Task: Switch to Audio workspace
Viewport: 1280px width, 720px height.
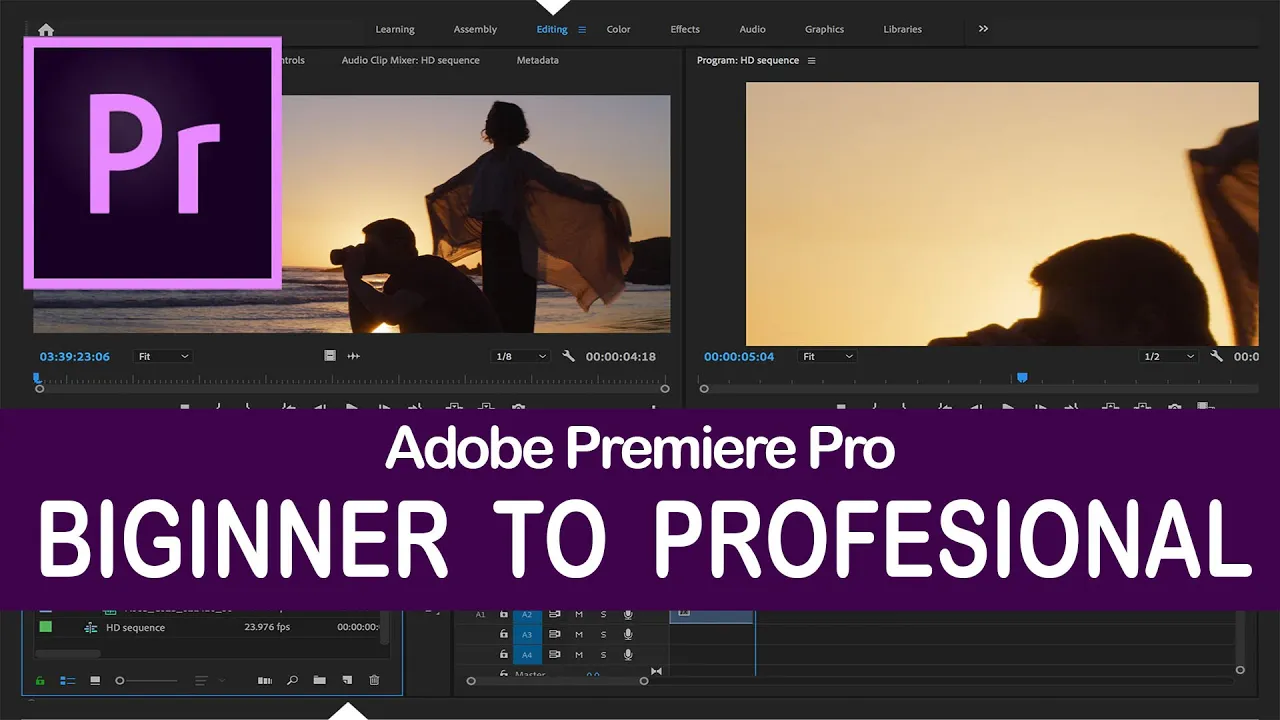Action: tap(753, 30)
